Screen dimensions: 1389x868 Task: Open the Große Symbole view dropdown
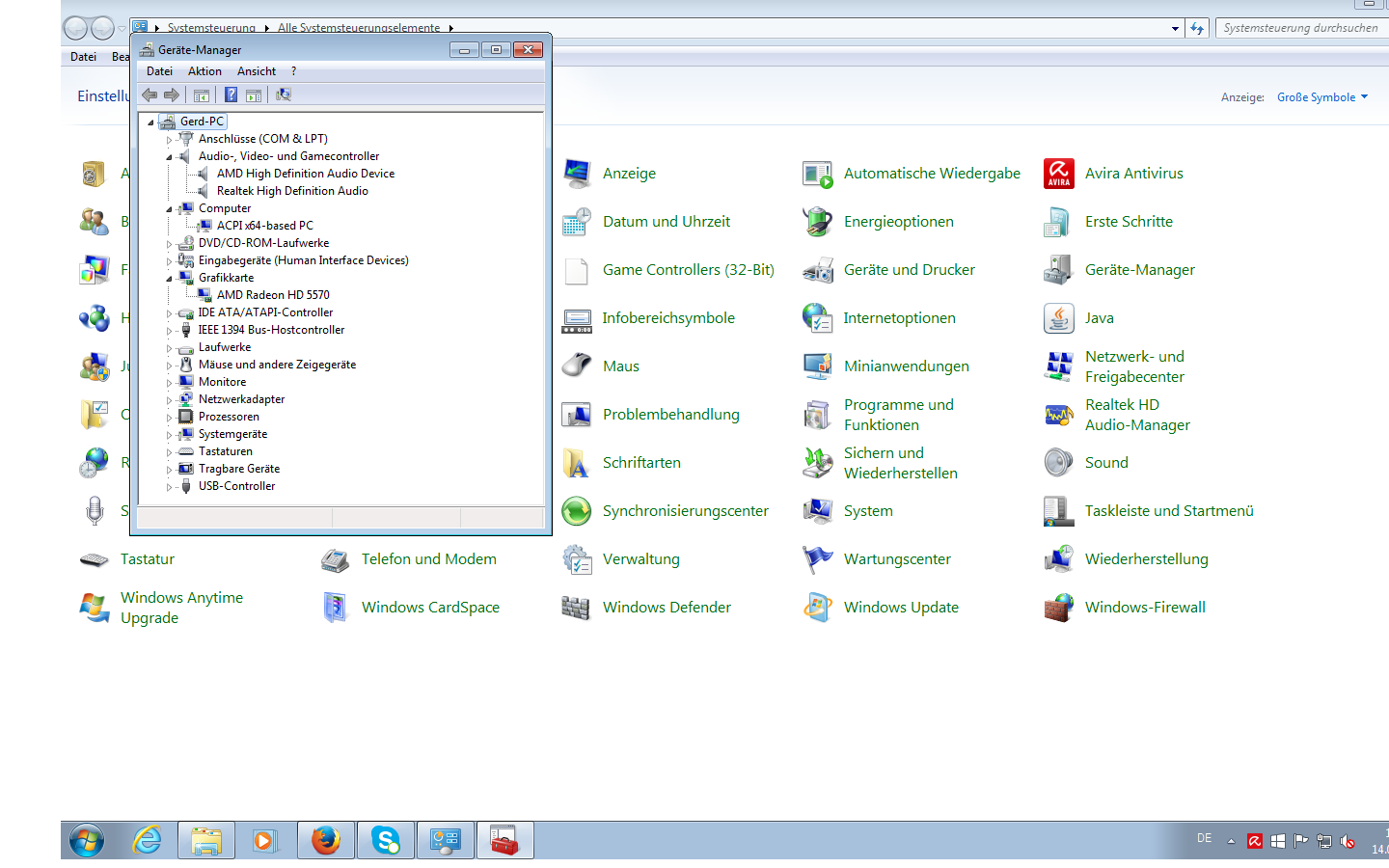coord(1321,97)
